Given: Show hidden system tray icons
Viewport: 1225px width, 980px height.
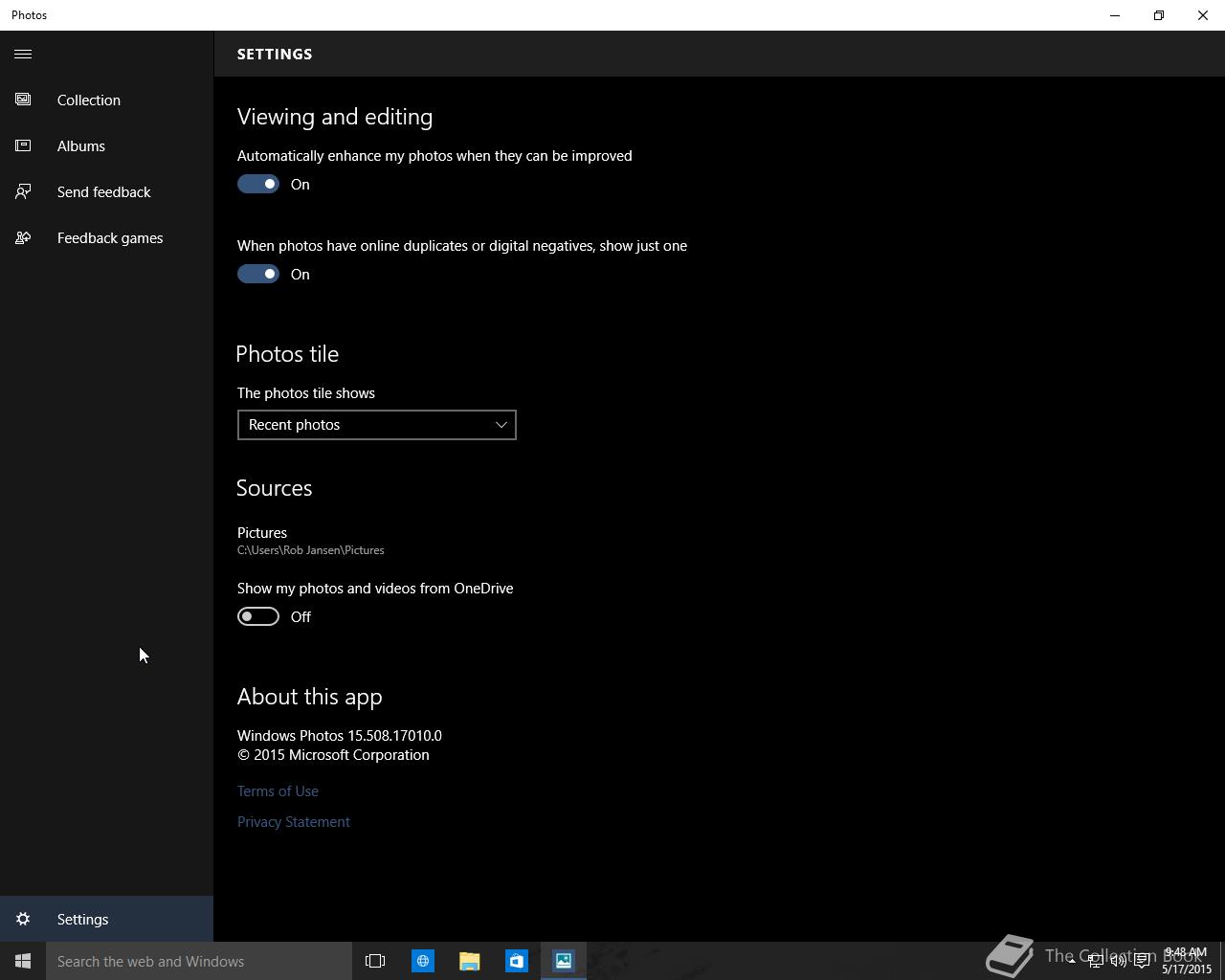Looking at the screenshot, I should coord(1071,961).
